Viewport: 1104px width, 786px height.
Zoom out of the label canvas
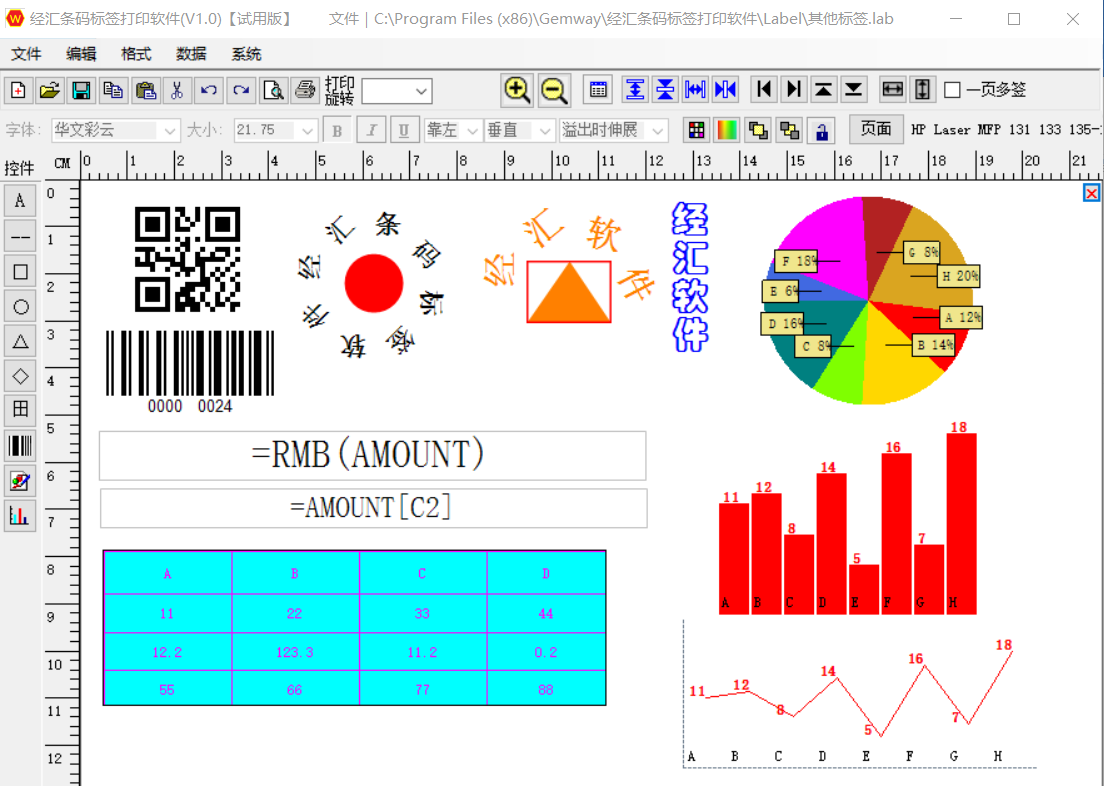pyautogui.click(x=554, y=90)
